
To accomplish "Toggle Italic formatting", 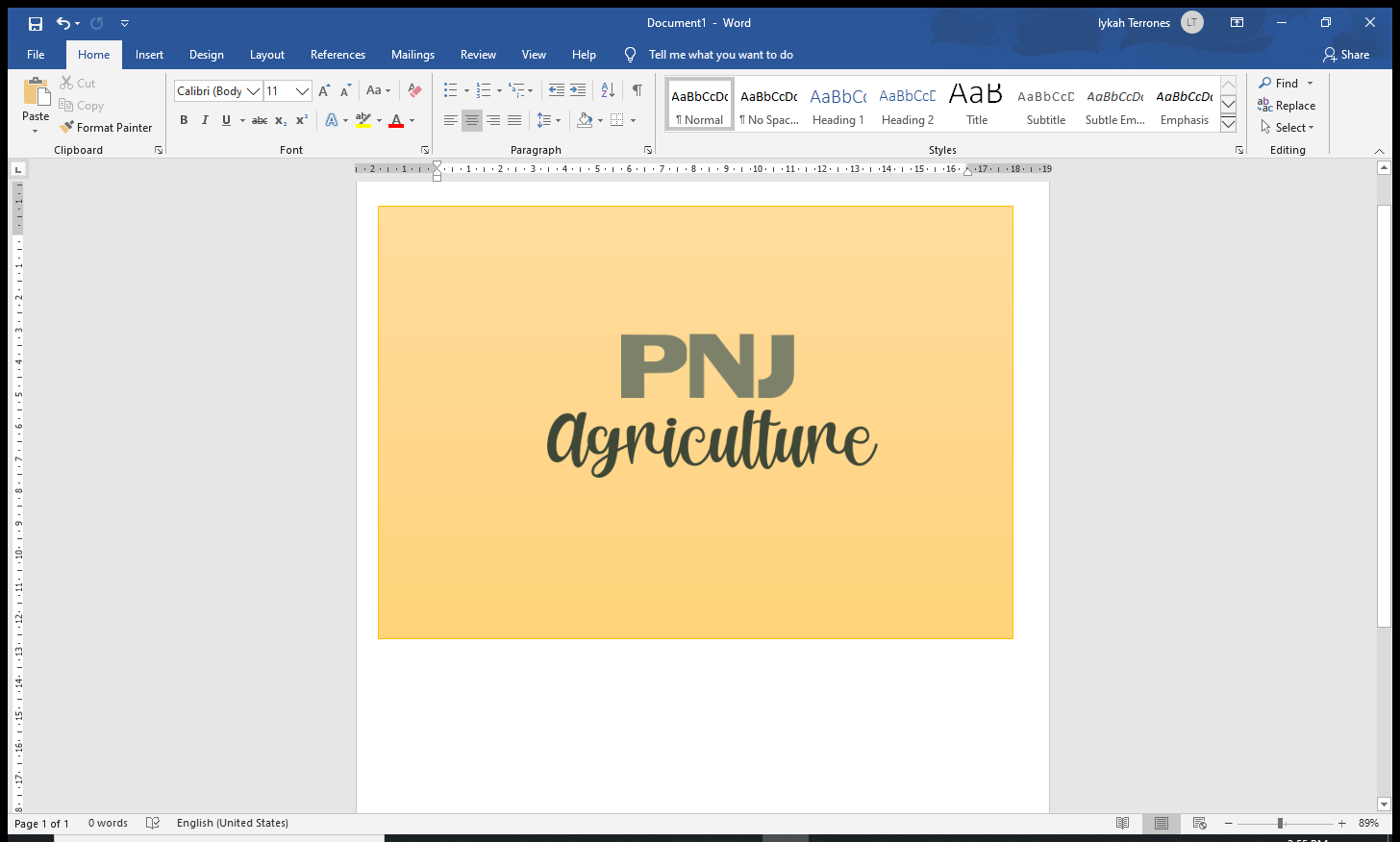I will point(205,120).
